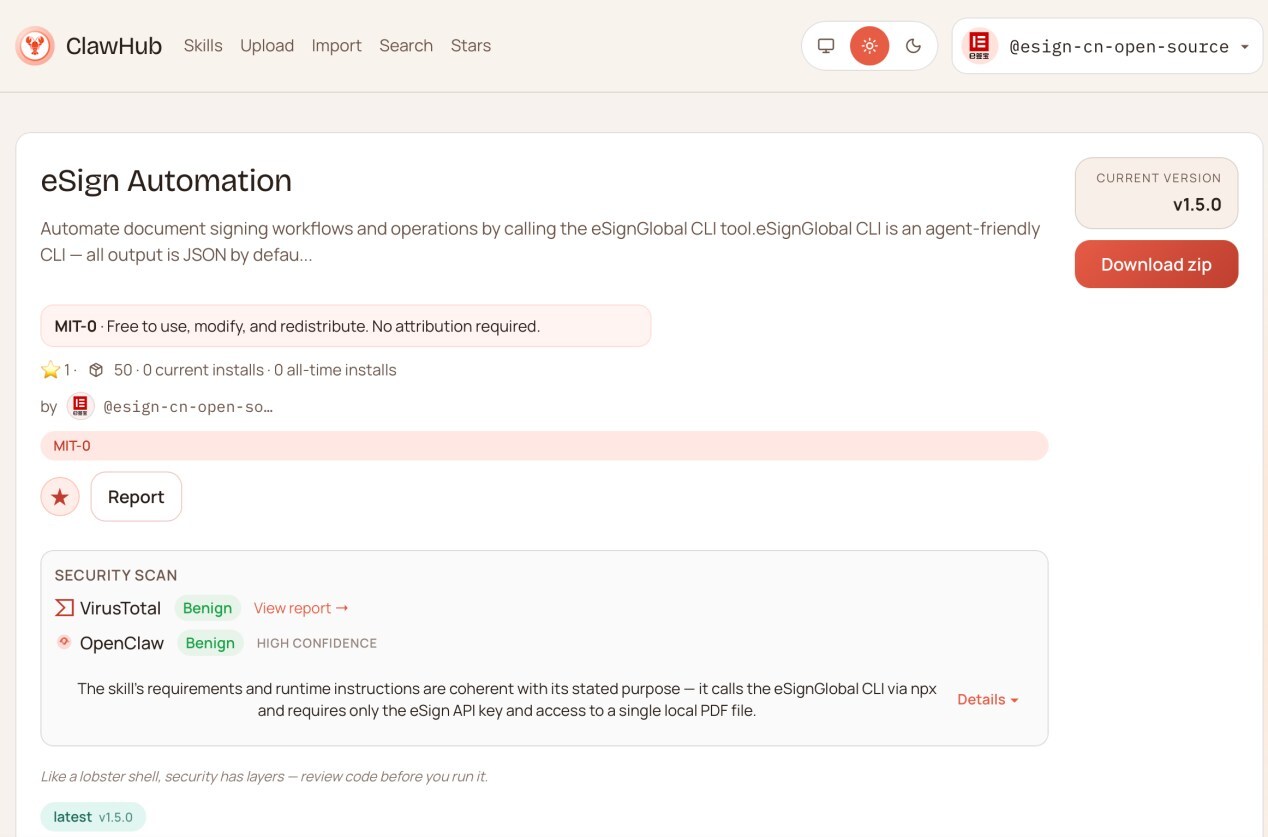Image resolution: width=1268 pixels, height=837 pixels.
Task: Click the OpenClaw scanner icon
Action: pos(64,642)
